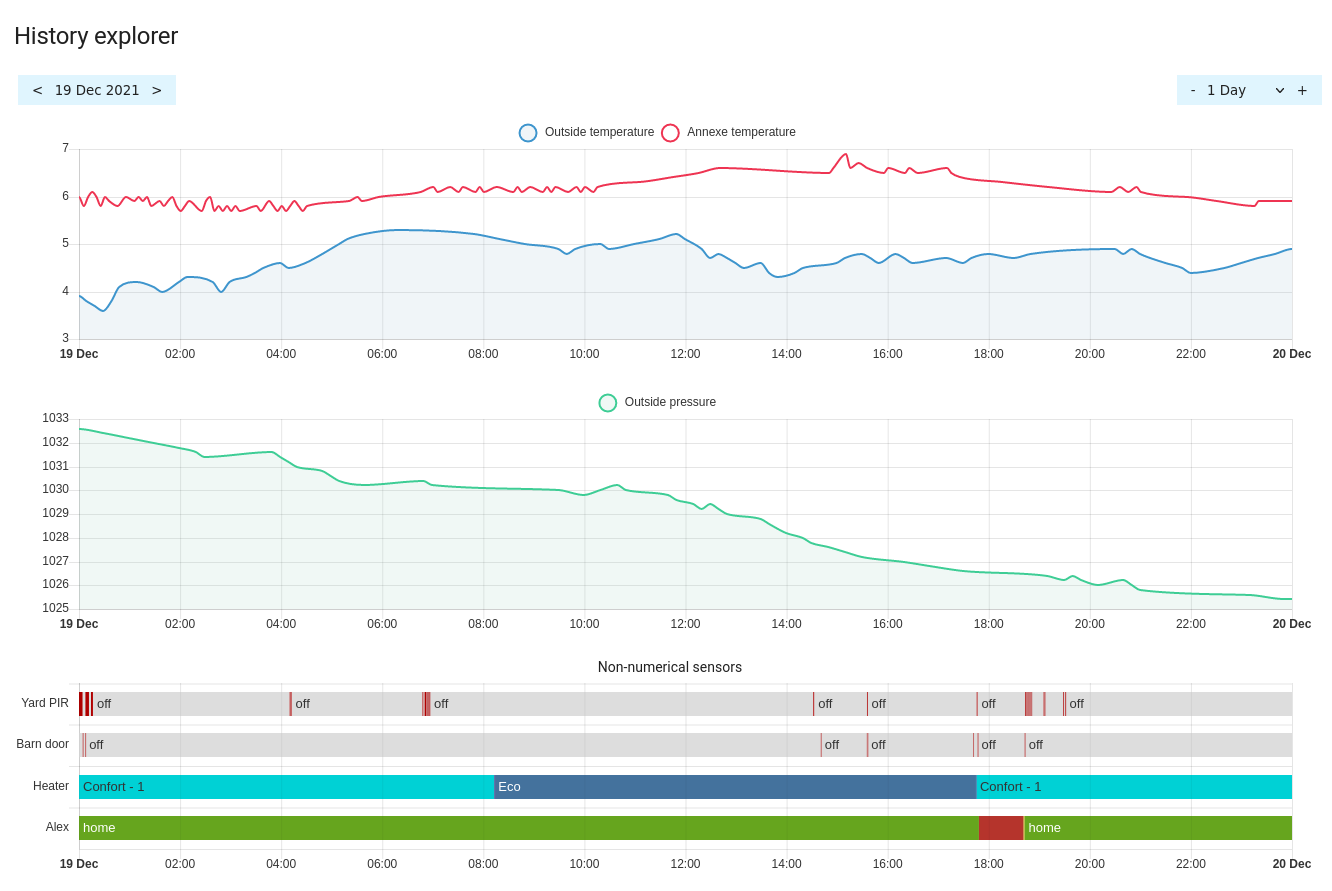Image resolution: width=1332 pixels, height=891 pixels.
Task: Select first Confort - 1 heater segment
Action: [x=286, y=787]
